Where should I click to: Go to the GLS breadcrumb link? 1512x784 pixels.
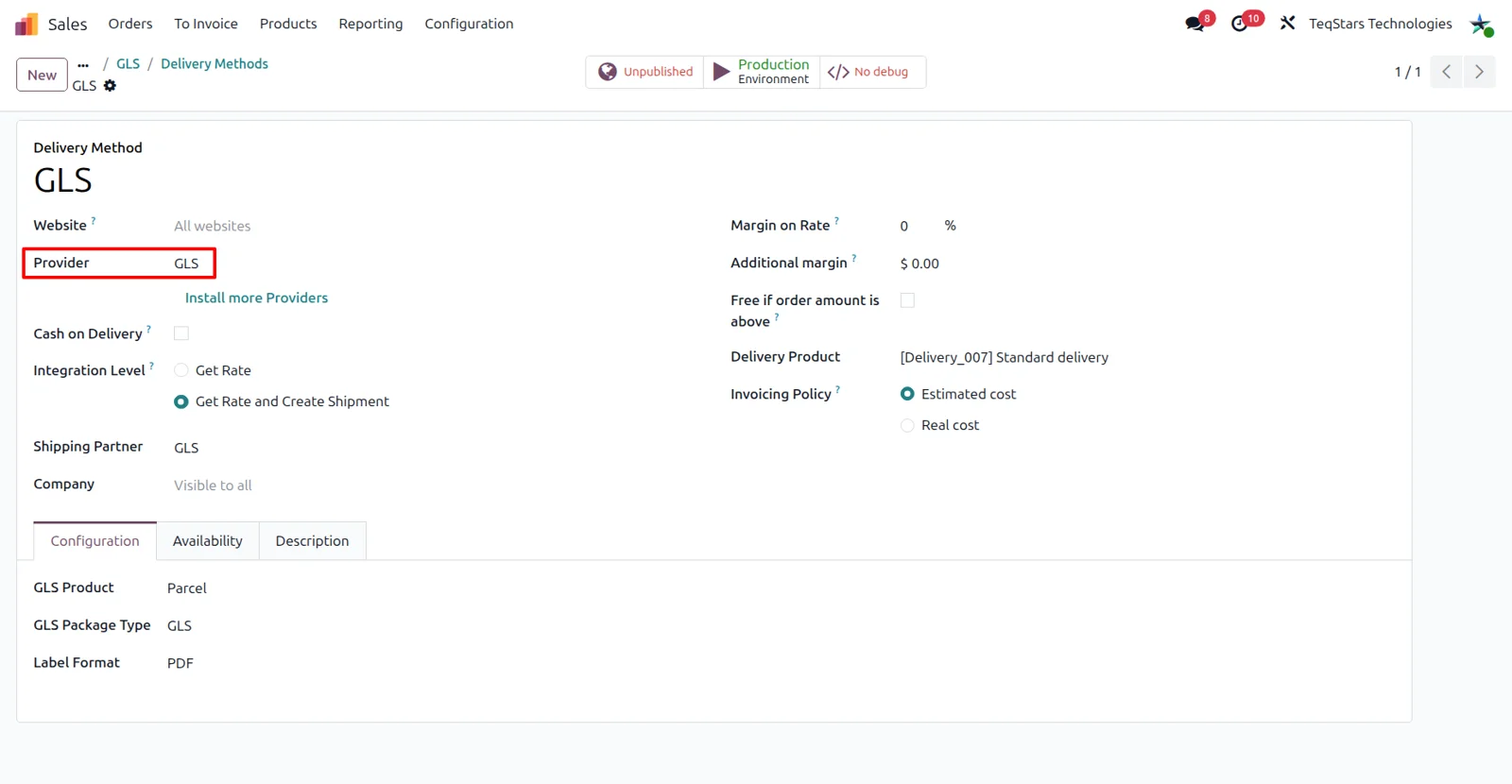tap(128, 64)
